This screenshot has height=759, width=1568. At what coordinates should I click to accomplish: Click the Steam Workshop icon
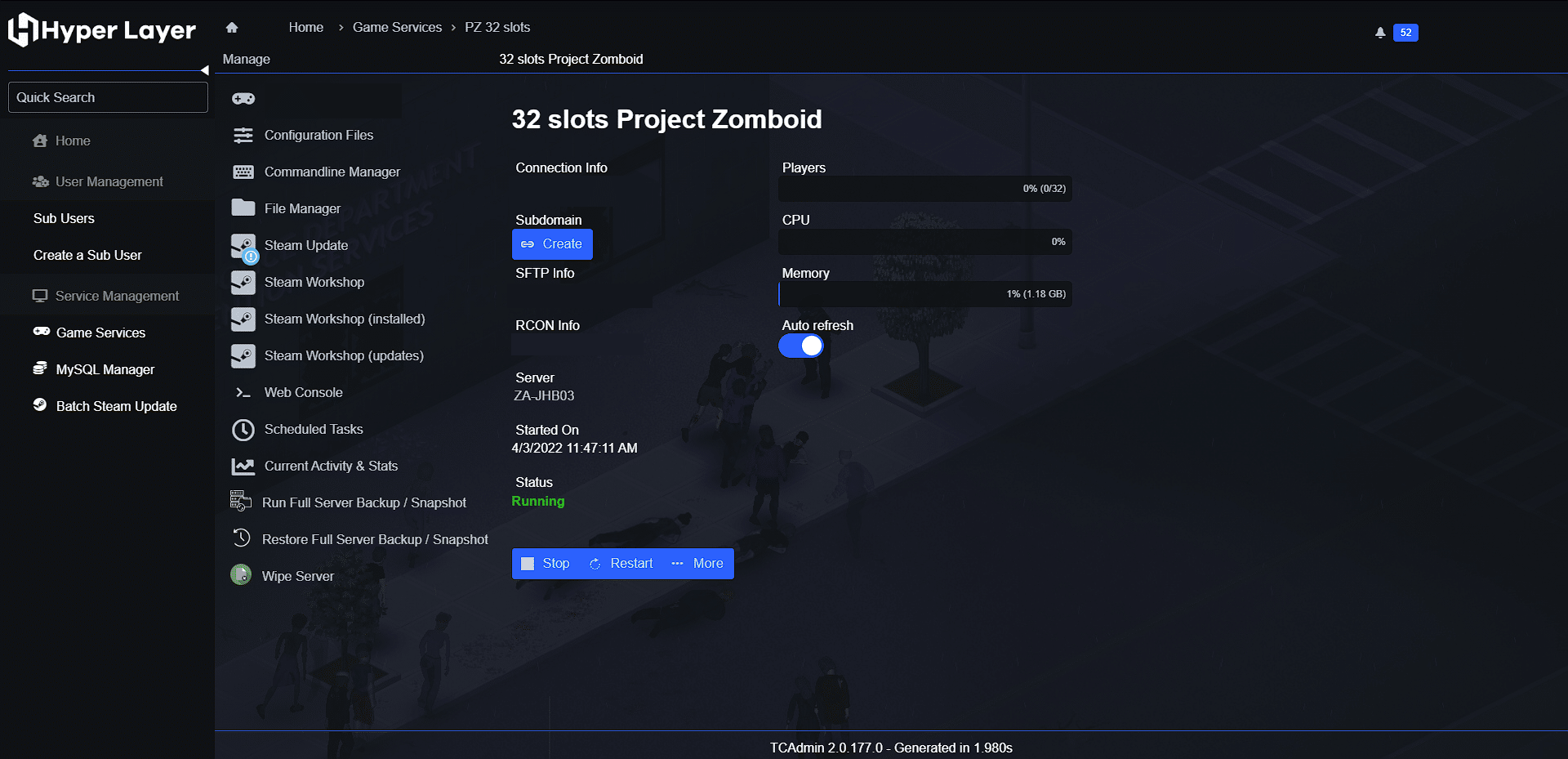(x=243, y=283)
